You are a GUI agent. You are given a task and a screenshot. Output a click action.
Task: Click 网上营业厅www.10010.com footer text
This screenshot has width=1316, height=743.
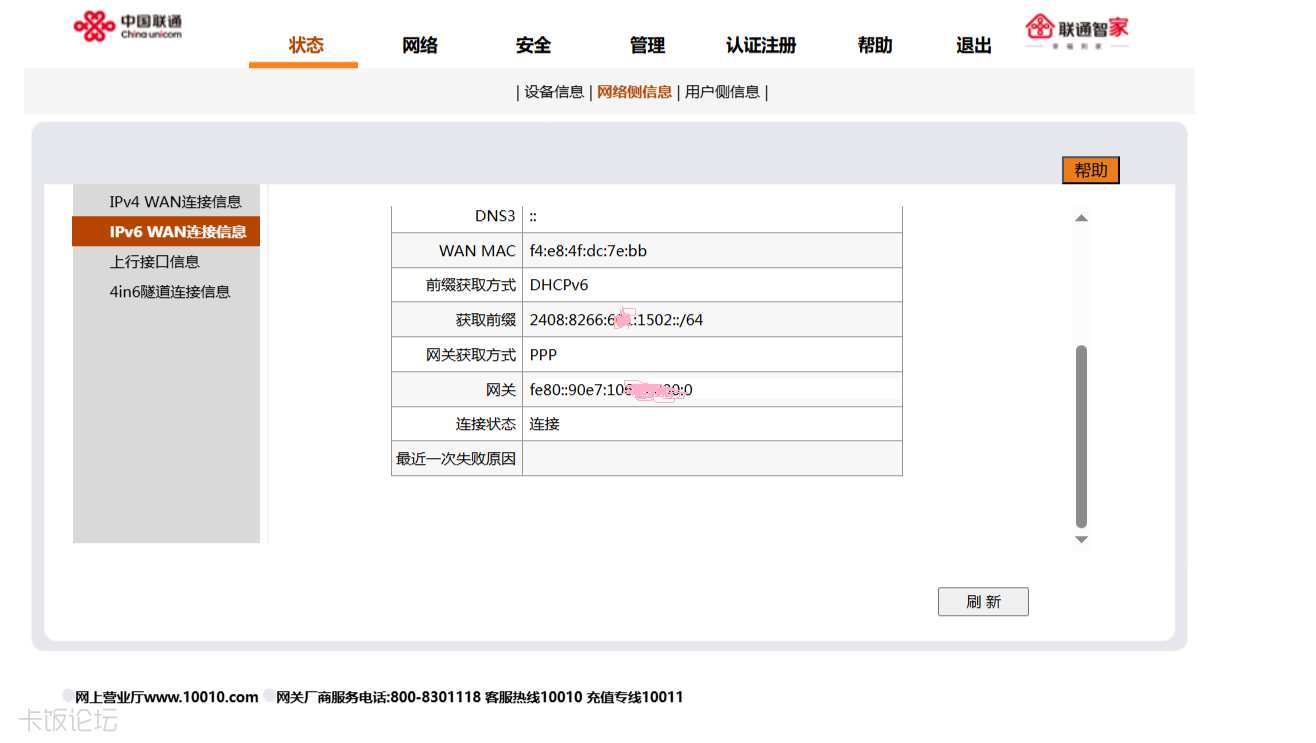click(167, 697)
